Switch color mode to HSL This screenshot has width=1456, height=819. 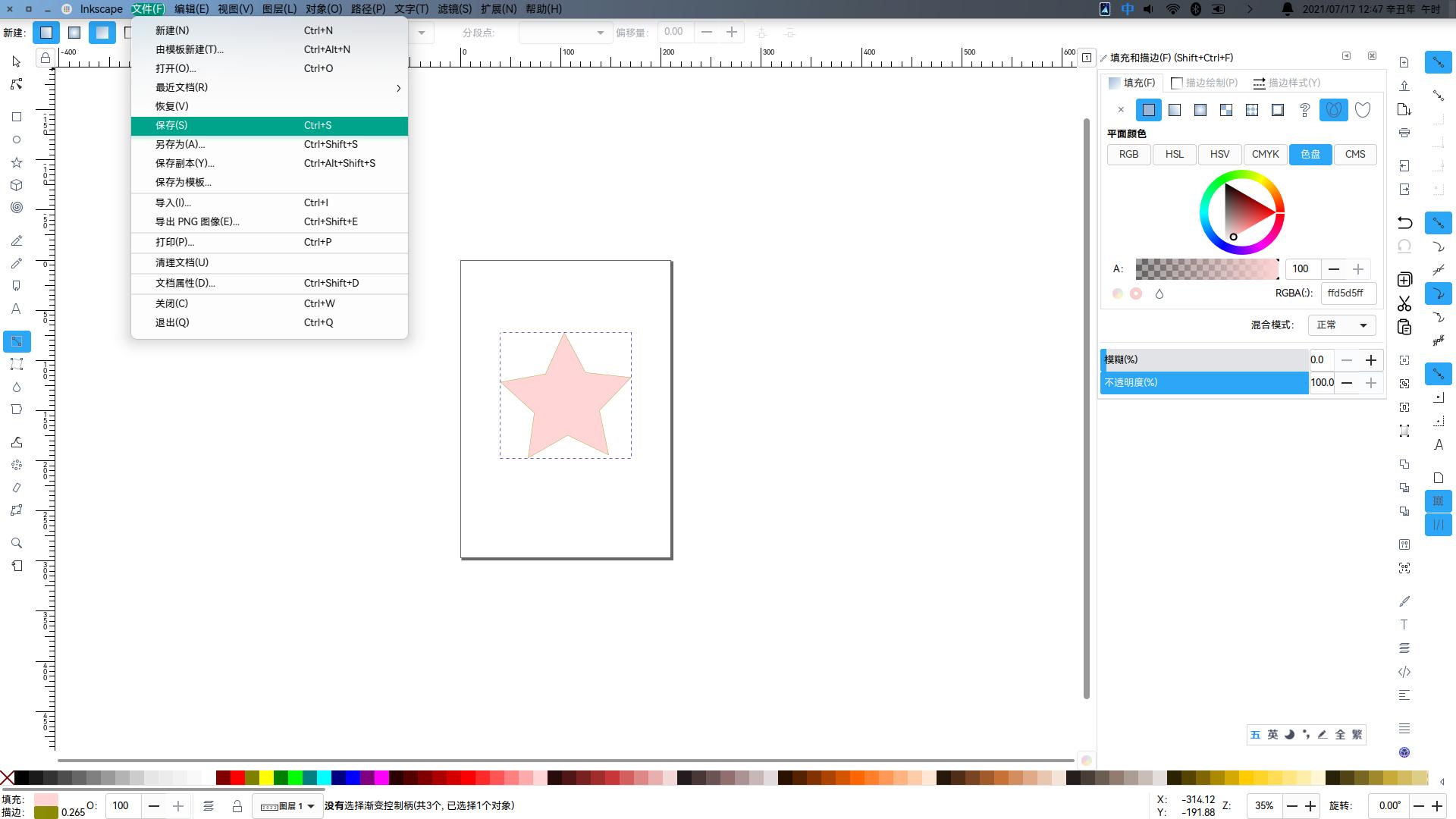[1174, 154]
